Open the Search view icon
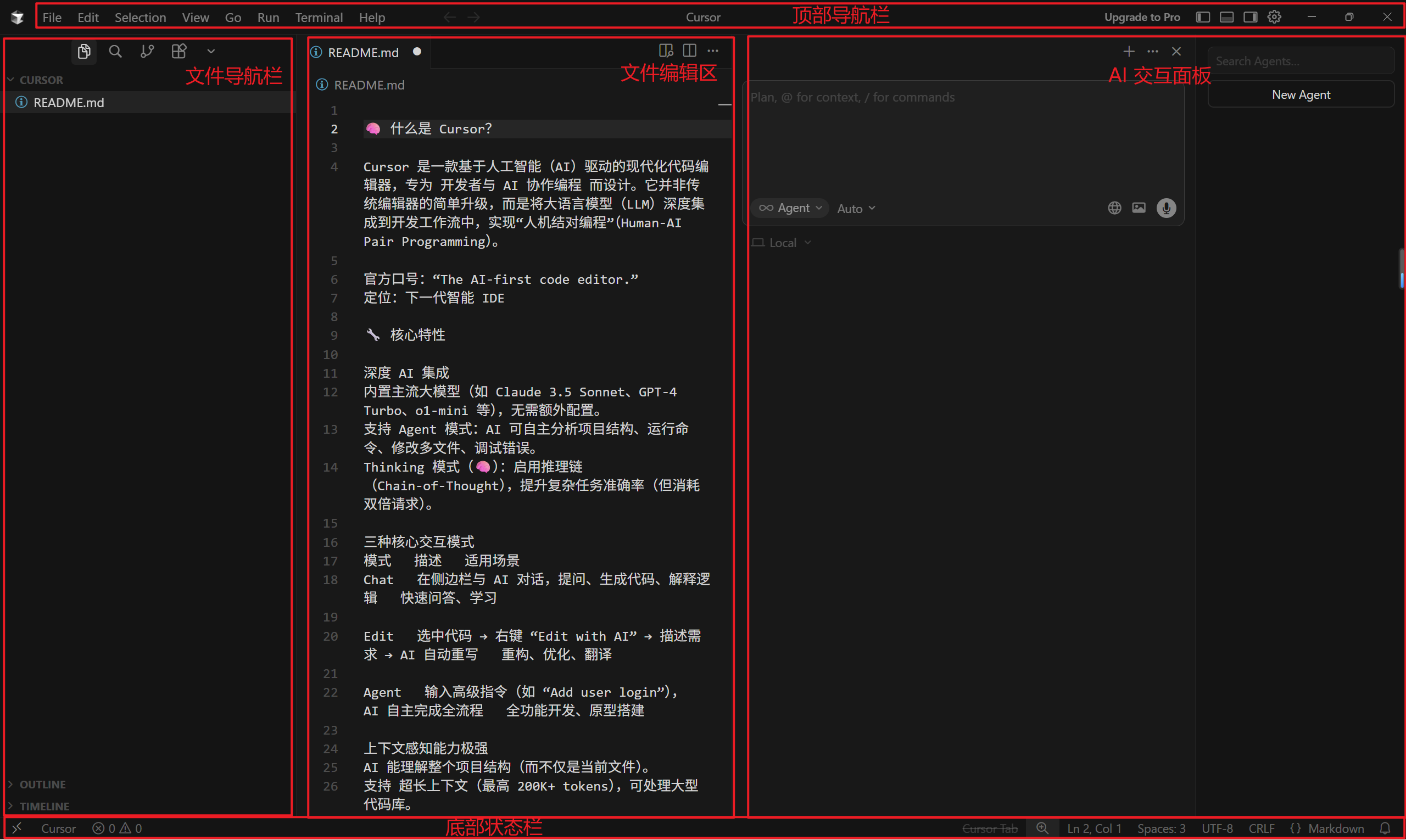This screenshot has height=840, width=1406. point(115,52)
